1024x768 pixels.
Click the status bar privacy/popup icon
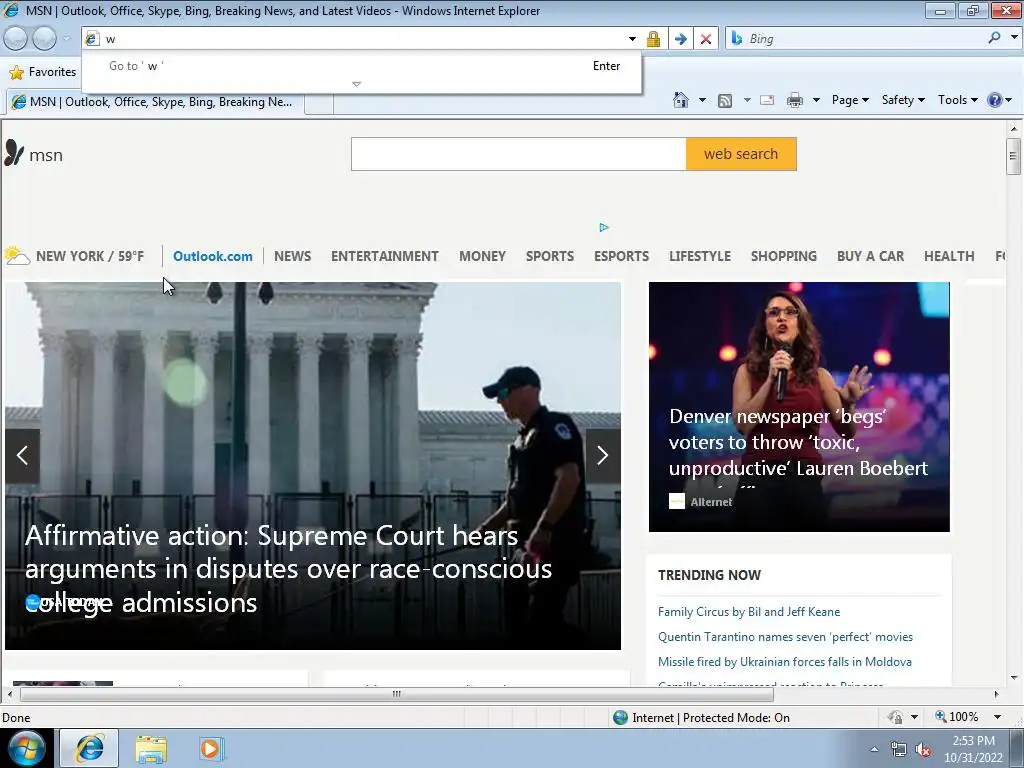click(895, 717)
